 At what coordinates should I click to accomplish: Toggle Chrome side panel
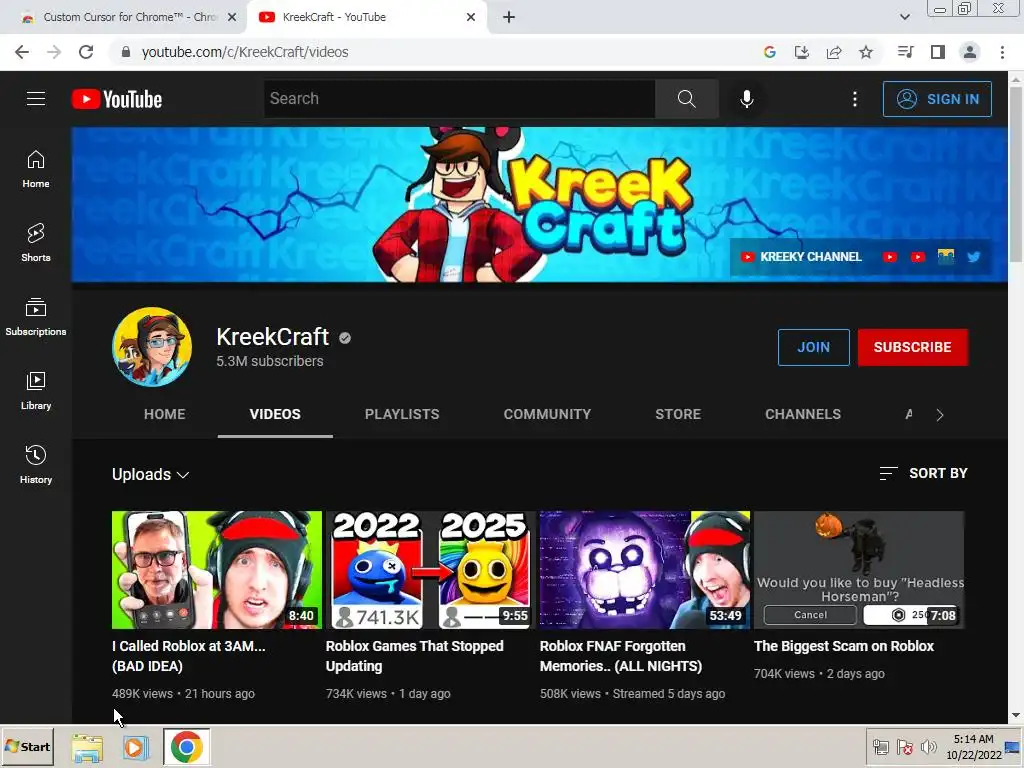[x=938, y=52]
